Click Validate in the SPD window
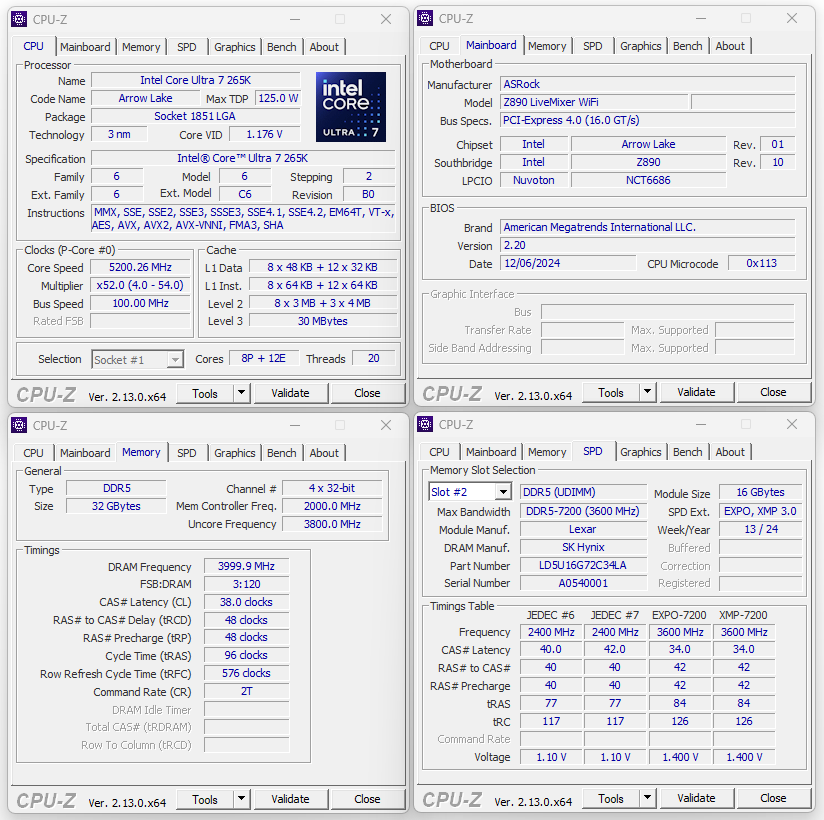This screenshot has width=824, height=820. (x=696, y=798)
